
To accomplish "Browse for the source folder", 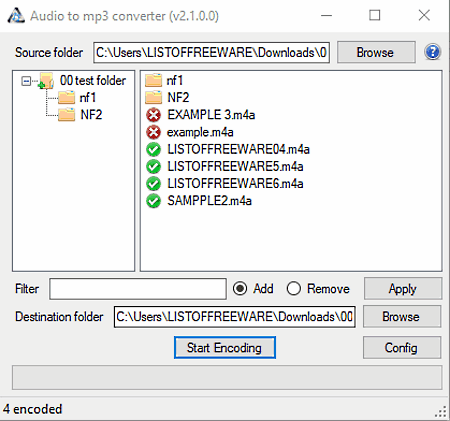I will [x=376, y=52].
